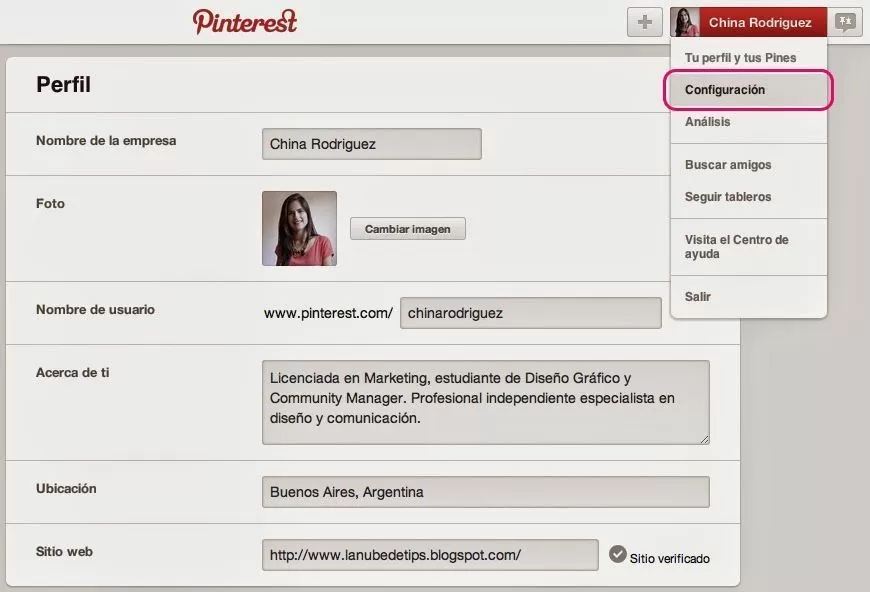The height and width of the screenshot is (592, 870).
Task: Click the Nombre de la empresa label
Action: point(106,141)
